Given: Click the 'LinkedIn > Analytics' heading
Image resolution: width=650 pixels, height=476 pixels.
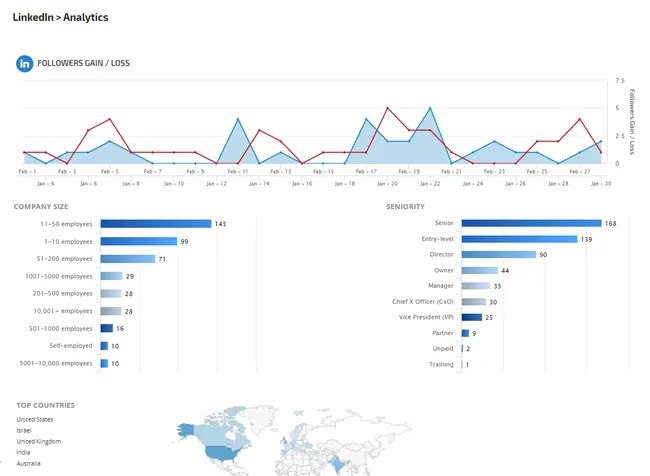Looking at the screenshot, I should [61, 17].
